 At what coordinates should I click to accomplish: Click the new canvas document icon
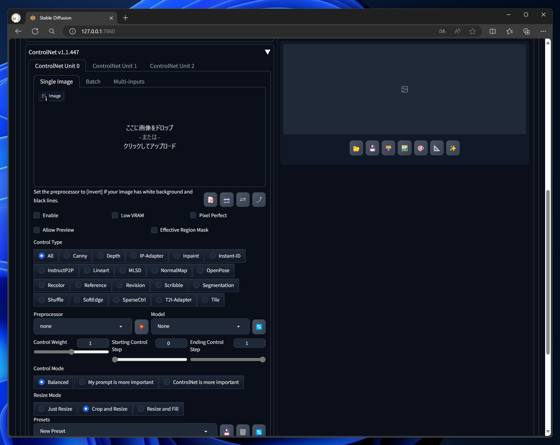pyautogui.click(x=210, y=200)
